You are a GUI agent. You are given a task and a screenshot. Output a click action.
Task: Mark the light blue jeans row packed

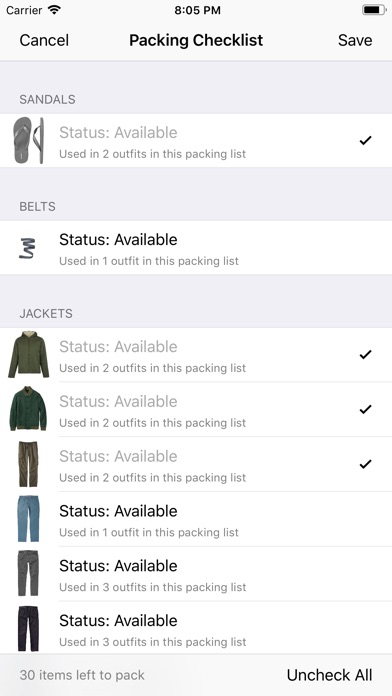click(196, 519)
